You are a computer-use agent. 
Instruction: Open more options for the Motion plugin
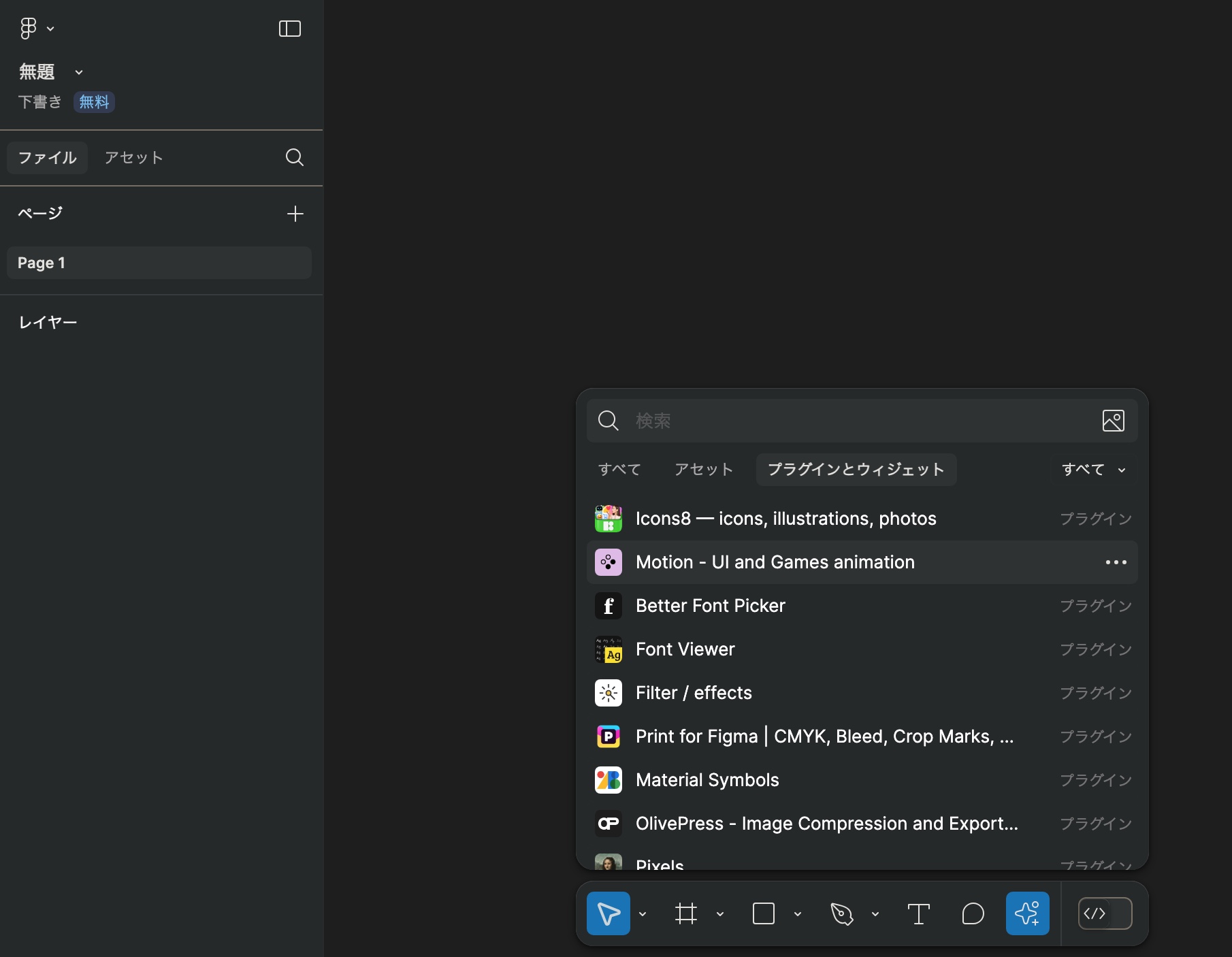point(1116,562)
